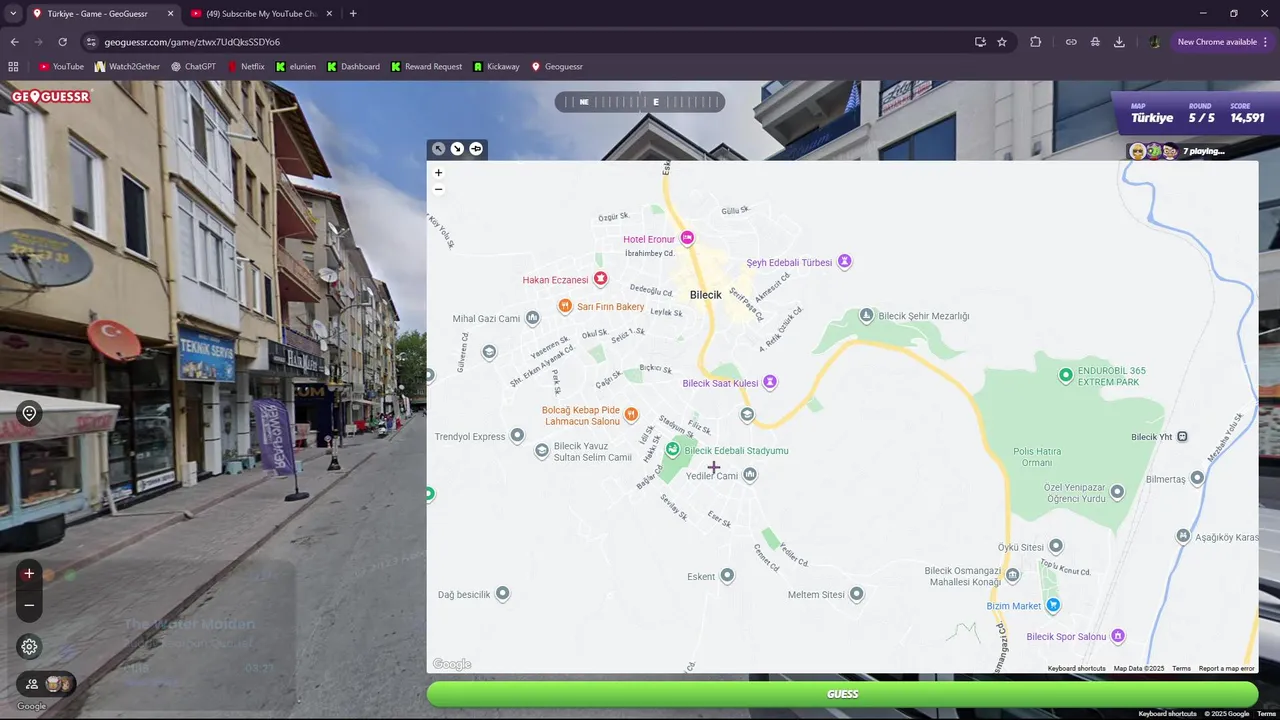
Task: Click the compass heading bar
Action: [640, 102]
